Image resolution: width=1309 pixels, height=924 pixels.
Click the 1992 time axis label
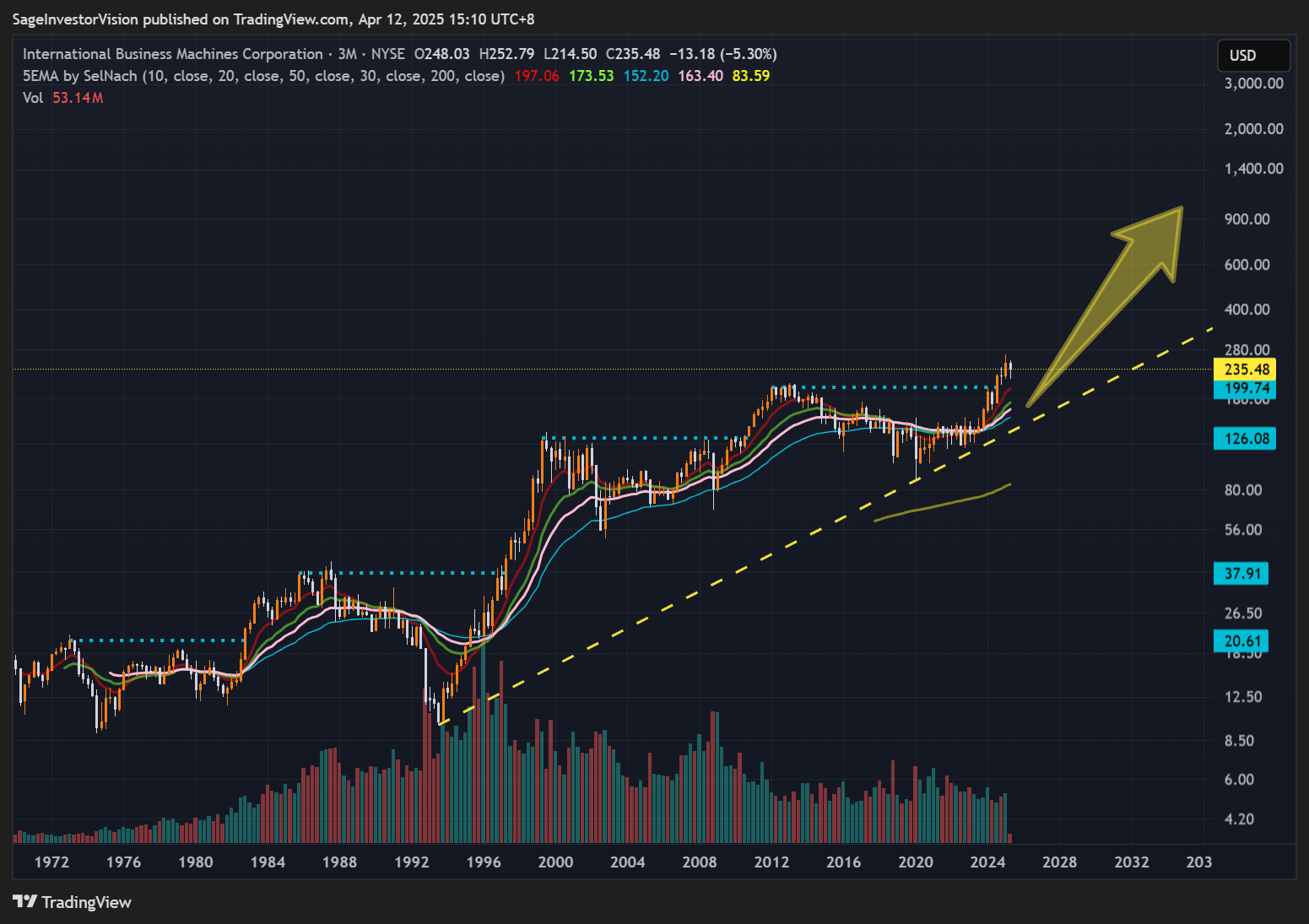click(x=412, y=862)
